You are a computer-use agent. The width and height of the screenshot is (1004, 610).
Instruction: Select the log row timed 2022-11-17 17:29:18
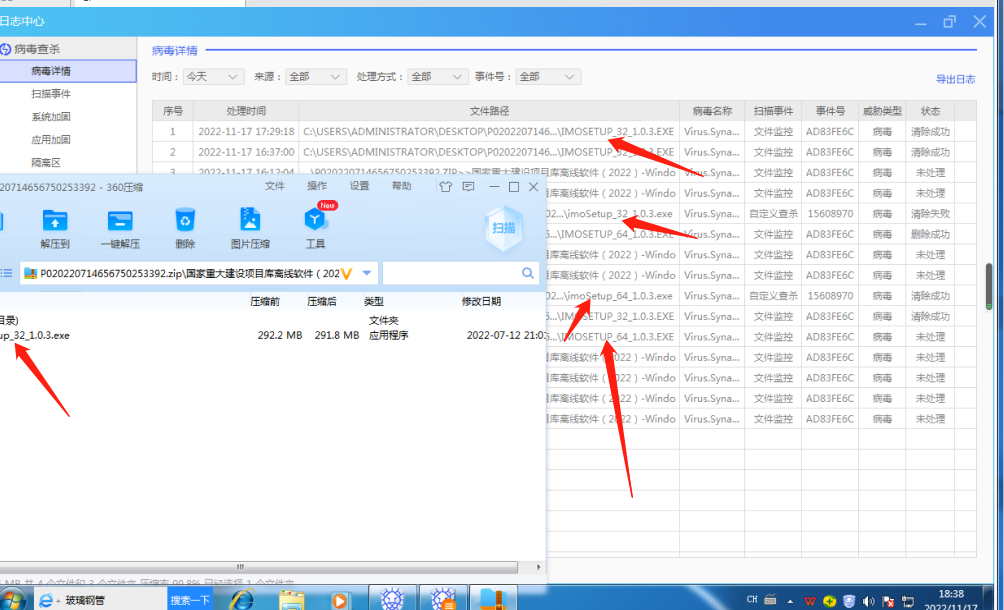pos(564,132)
